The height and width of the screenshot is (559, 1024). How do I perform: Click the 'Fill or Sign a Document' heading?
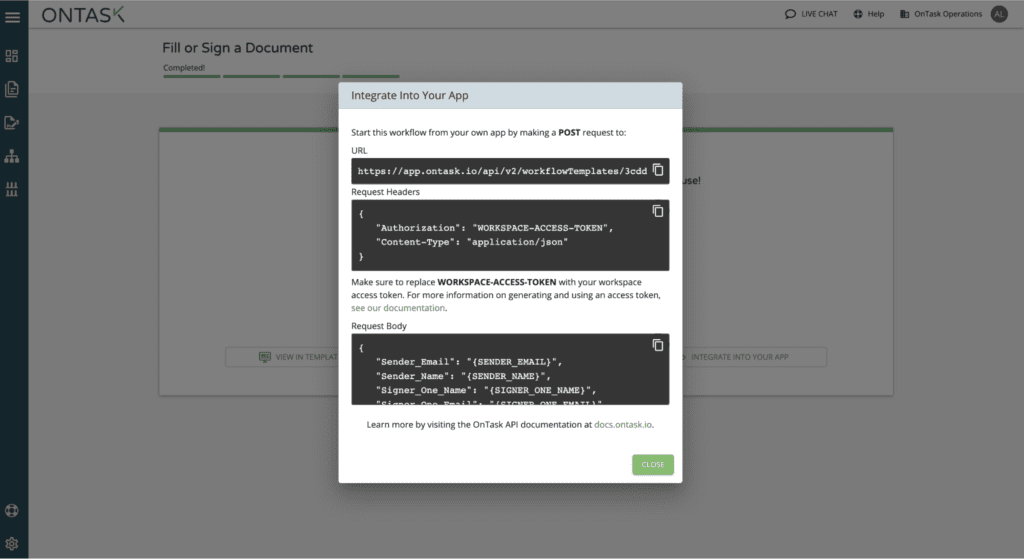pyautogui.click(x=237, y=48)
